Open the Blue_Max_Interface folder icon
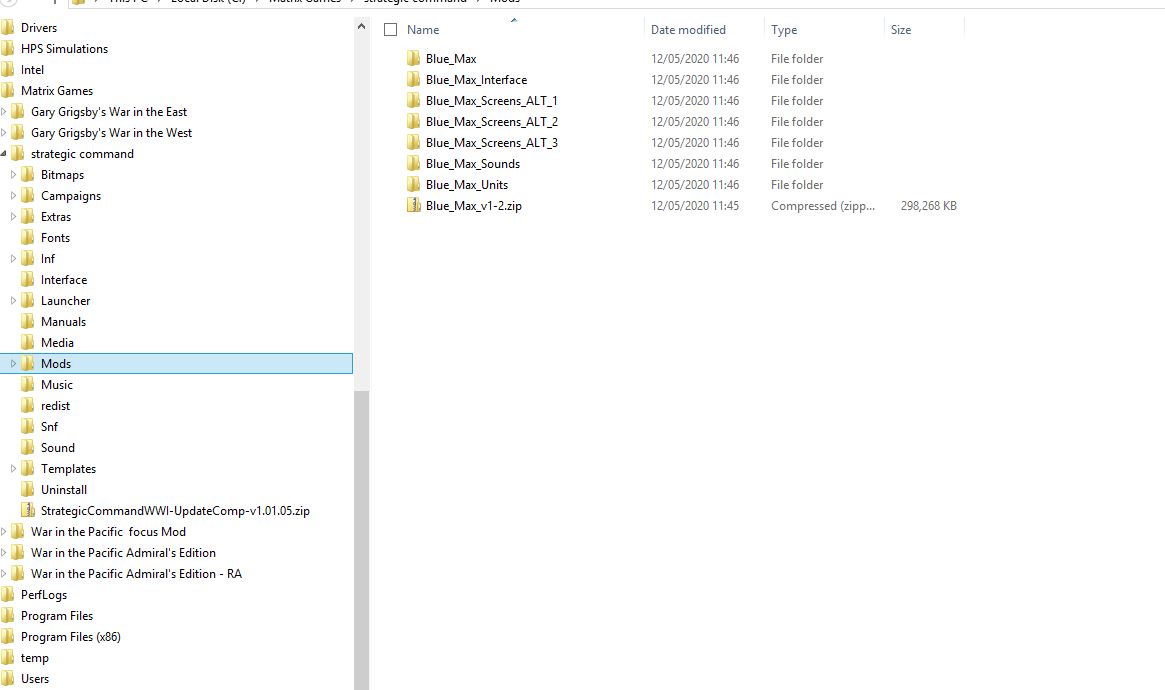This screenshot has width=1165, height=690. point(414,79)
